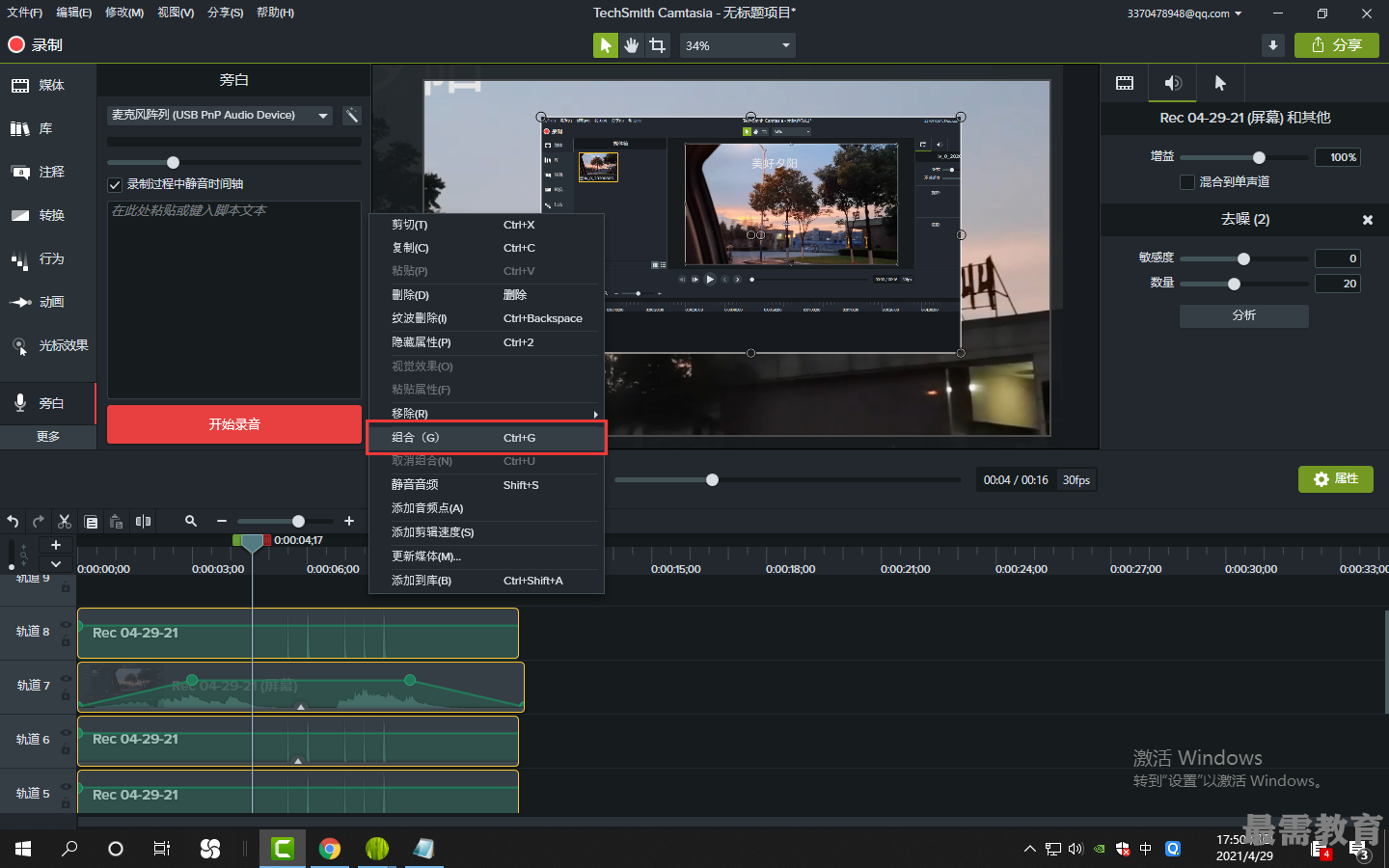Image resolution: width=1389 pixels, height=868 pixels.
Task: Click the timeline magnifier zoom icon
Action: (191, 521)
